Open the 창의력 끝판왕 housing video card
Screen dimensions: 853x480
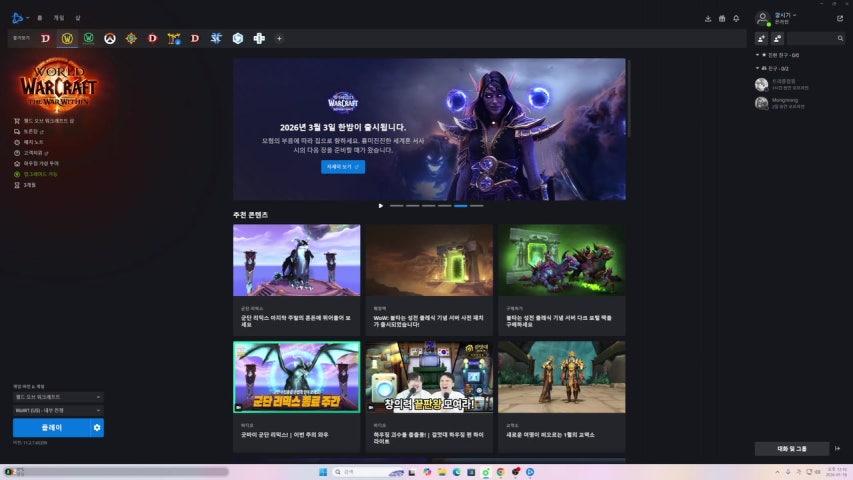tap(429, 396)
